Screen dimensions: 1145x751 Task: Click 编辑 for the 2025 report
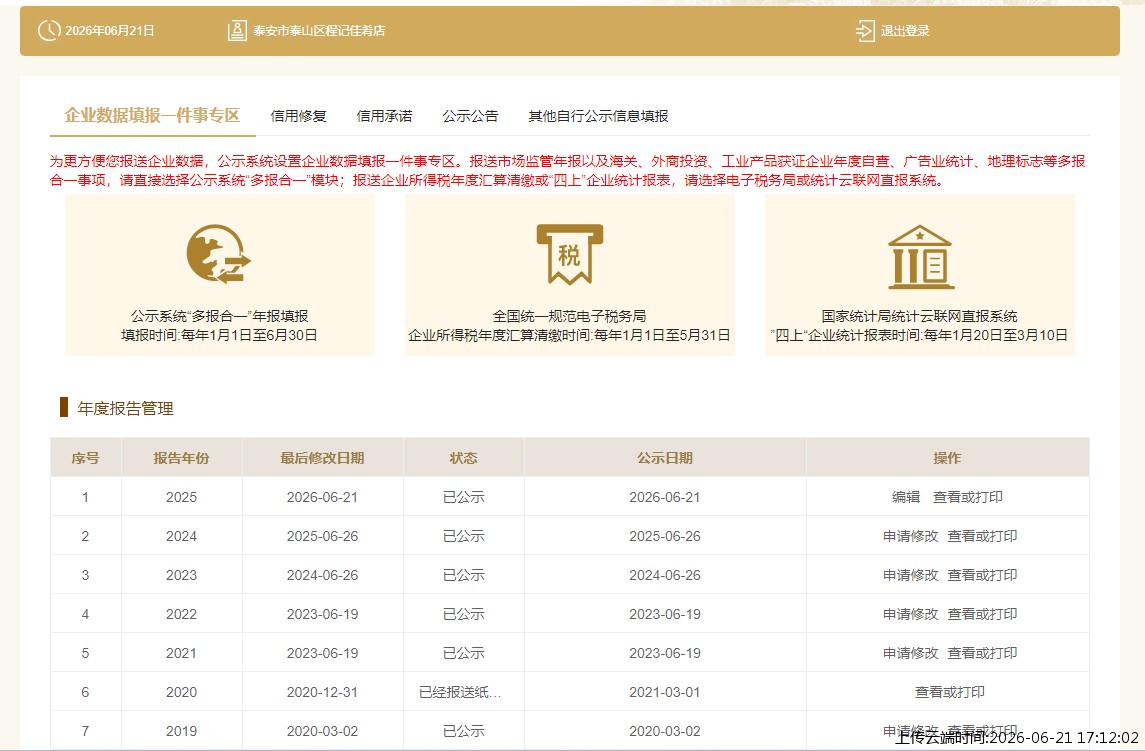point(905,497)
